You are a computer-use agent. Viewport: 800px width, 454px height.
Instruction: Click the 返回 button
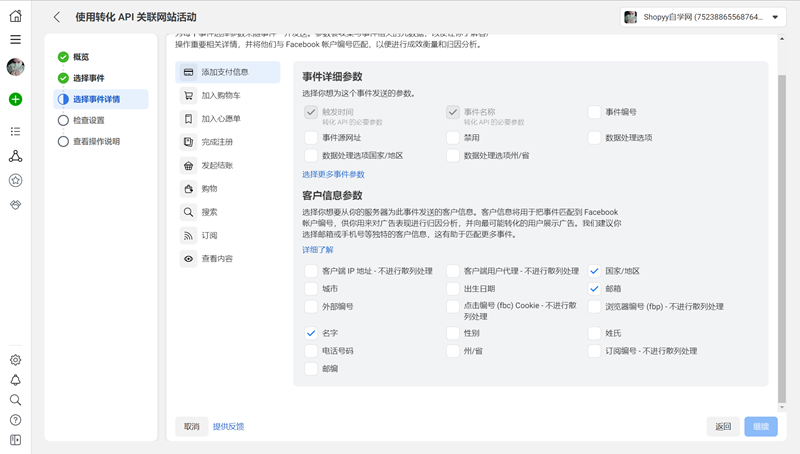pos(723,426)
